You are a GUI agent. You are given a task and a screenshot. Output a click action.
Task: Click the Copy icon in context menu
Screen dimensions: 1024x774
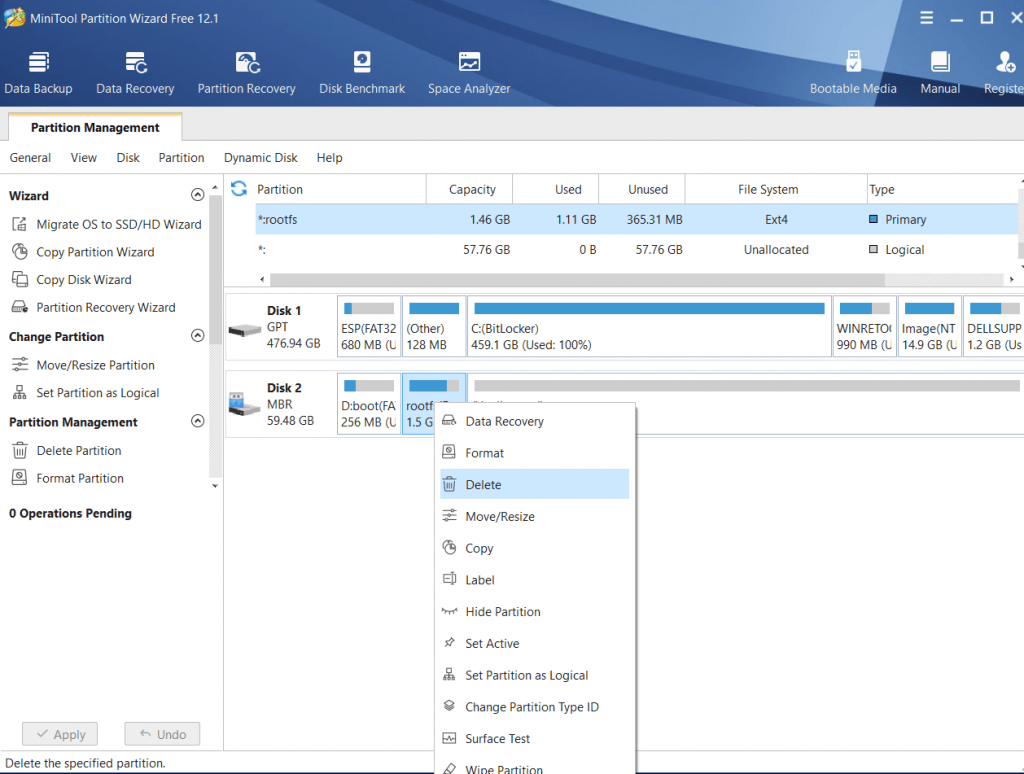[449, 547]
